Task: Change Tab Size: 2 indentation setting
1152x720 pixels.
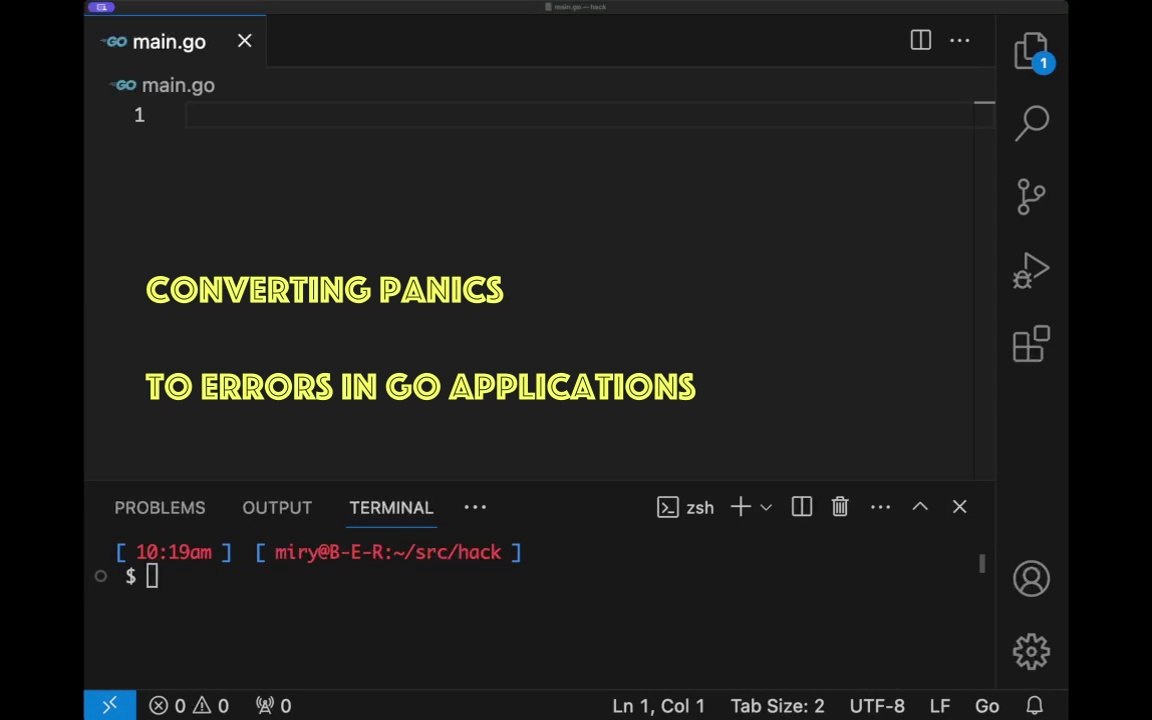Action: [777, 706]
